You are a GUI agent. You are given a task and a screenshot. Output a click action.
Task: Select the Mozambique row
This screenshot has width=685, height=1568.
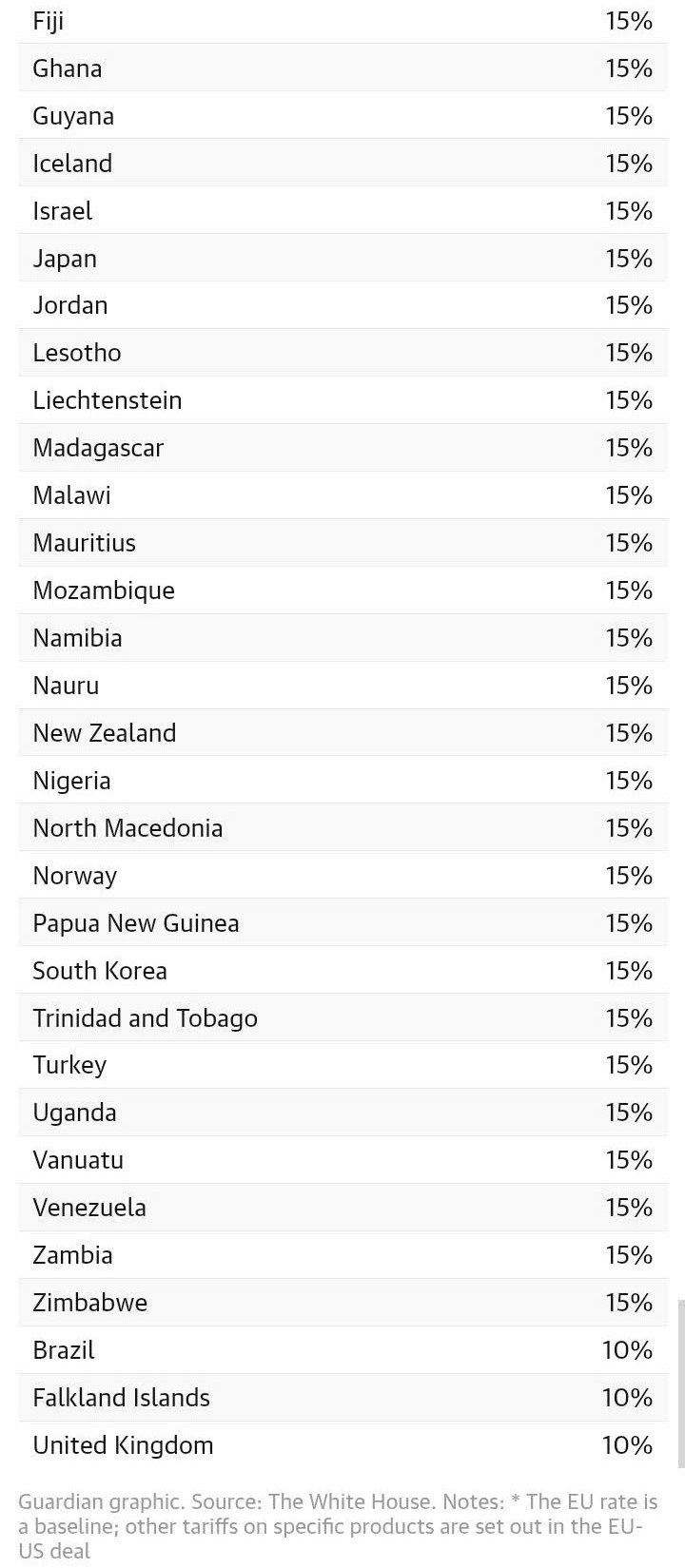[342, 590]
